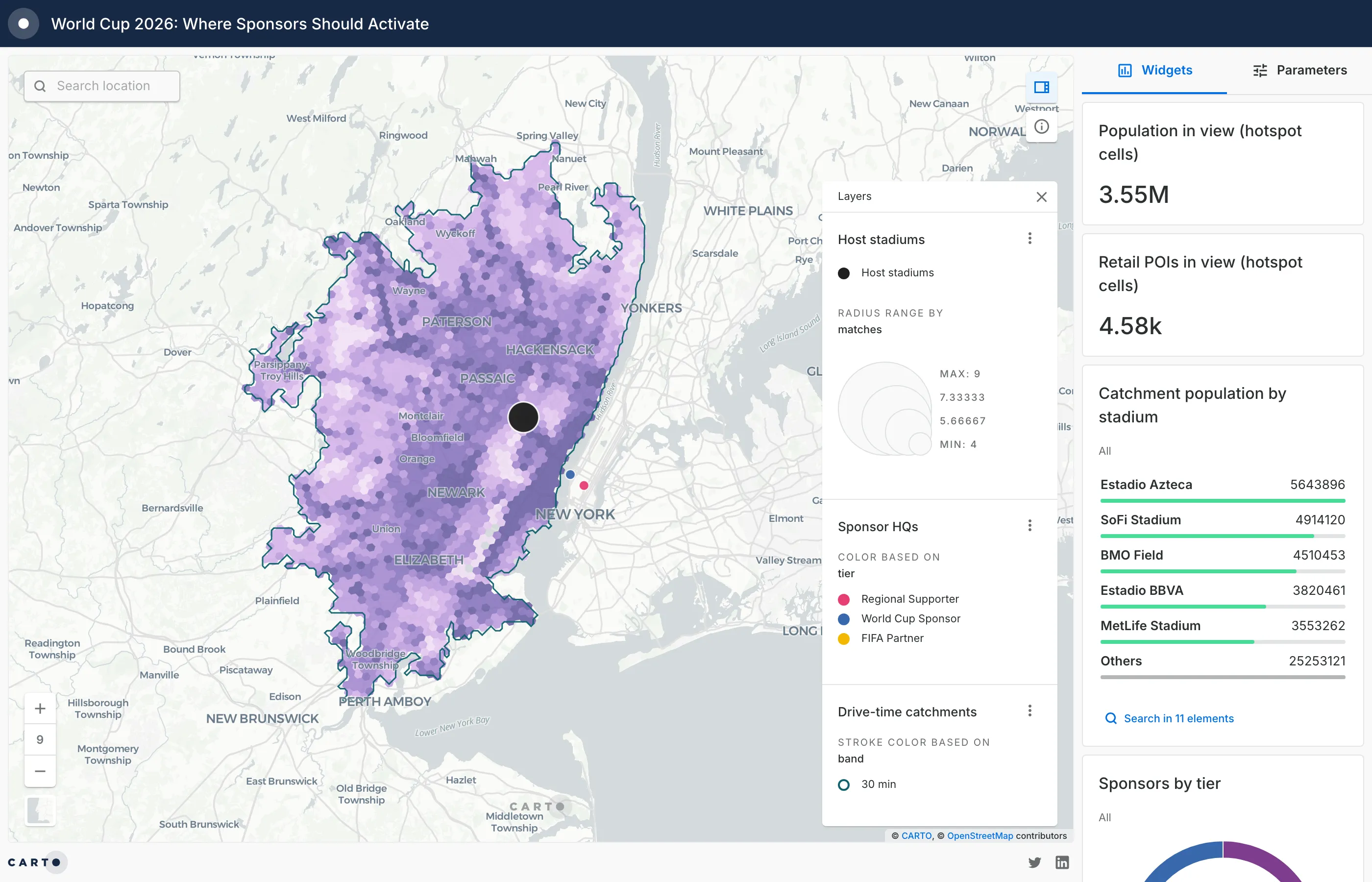Click the blue World Cup Sponsor map point
This screenshot has height=882, width=1372.
tap(570, 474)
